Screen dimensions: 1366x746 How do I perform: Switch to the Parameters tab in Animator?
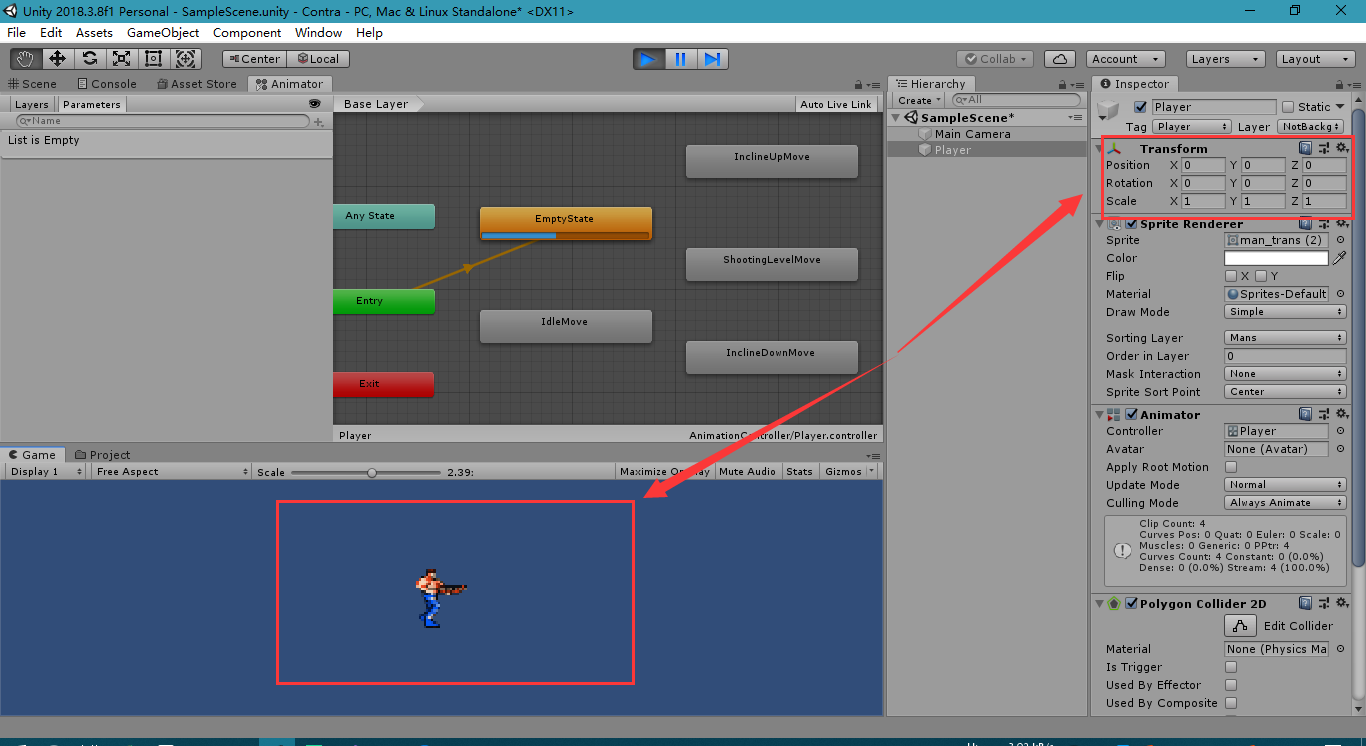[91, 104]
